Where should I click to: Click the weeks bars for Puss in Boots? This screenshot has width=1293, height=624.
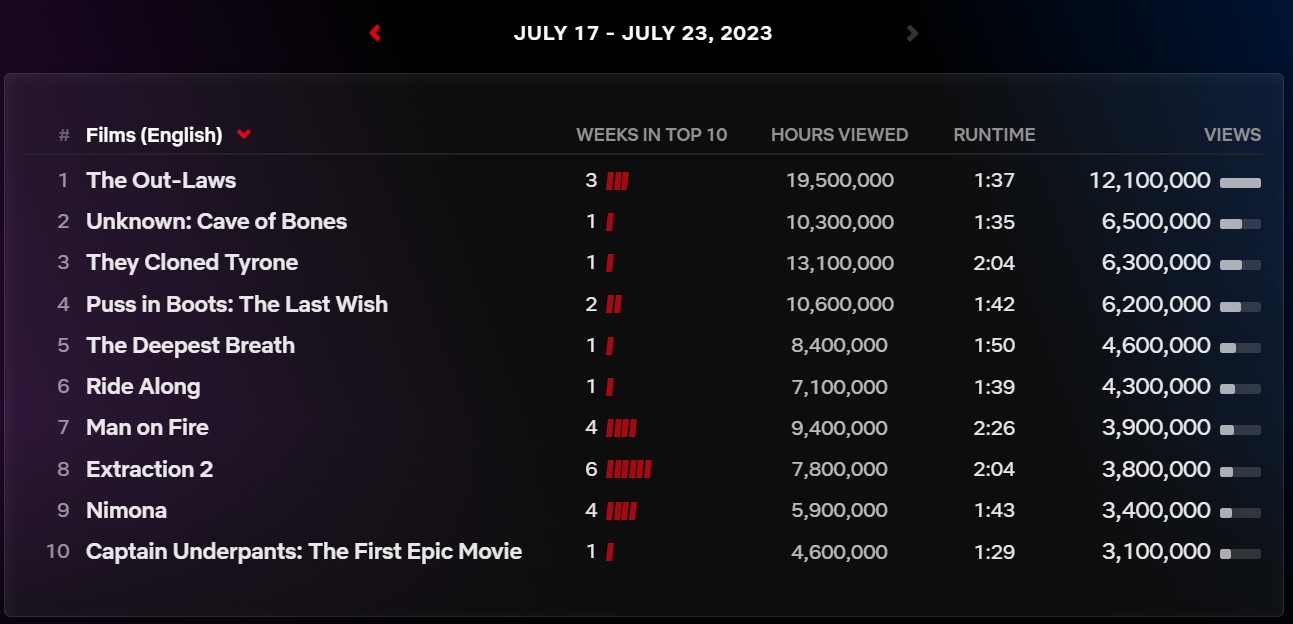click(x=614, y=305)
